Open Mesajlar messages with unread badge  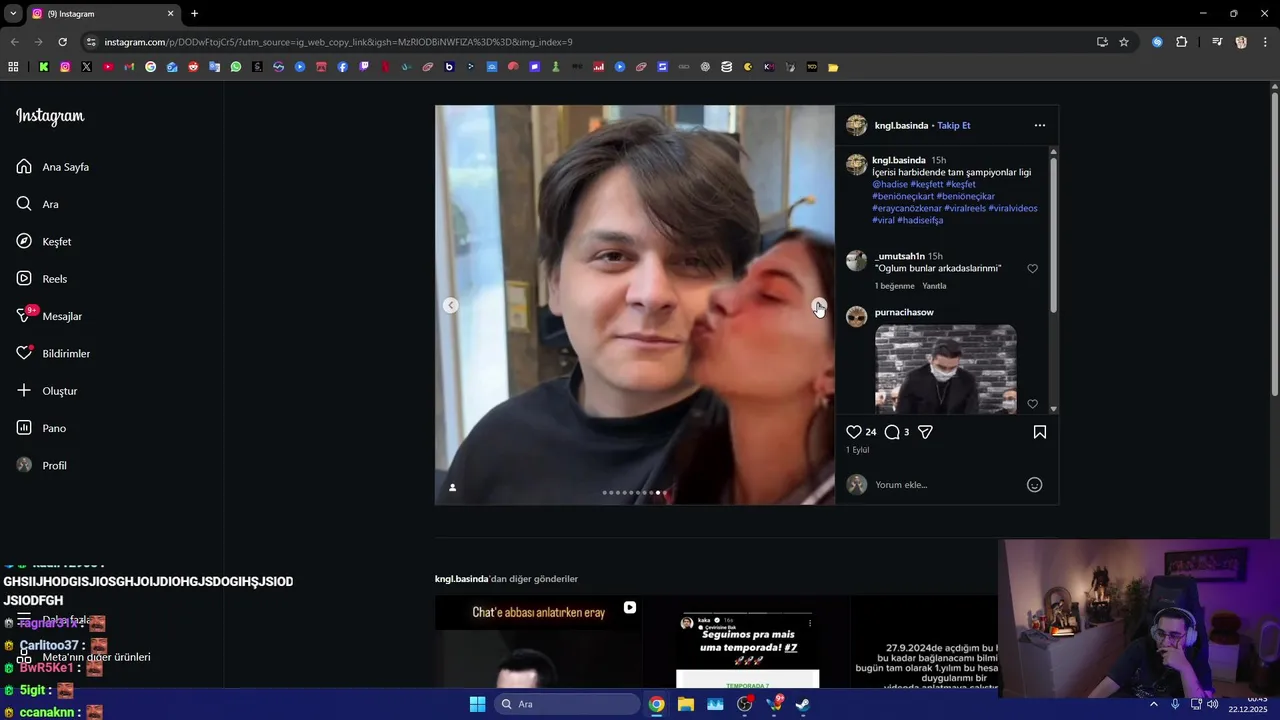[49, 316]
